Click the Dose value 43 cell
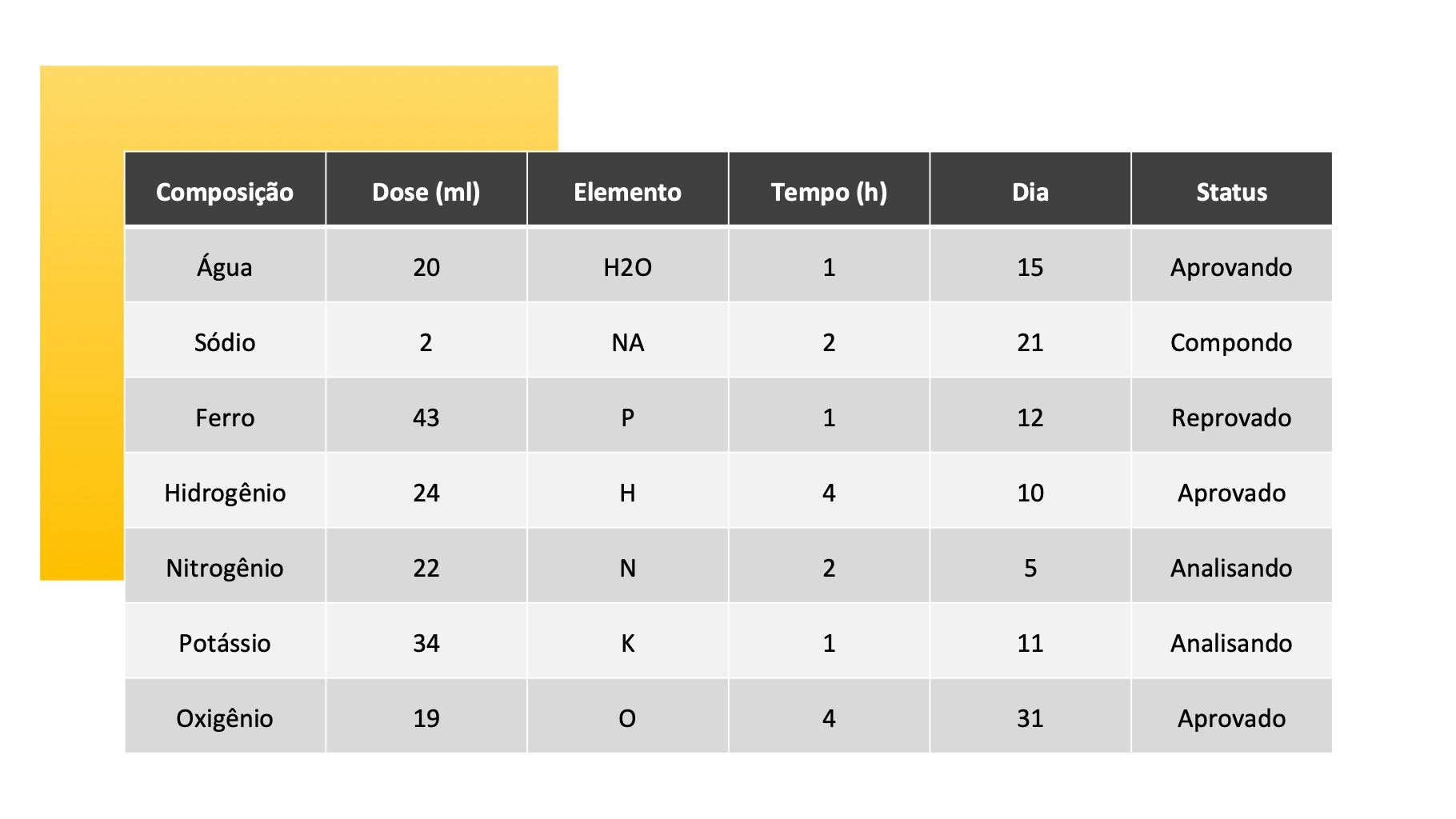This screenshot has height=819, width=1456. coord(426,417)
